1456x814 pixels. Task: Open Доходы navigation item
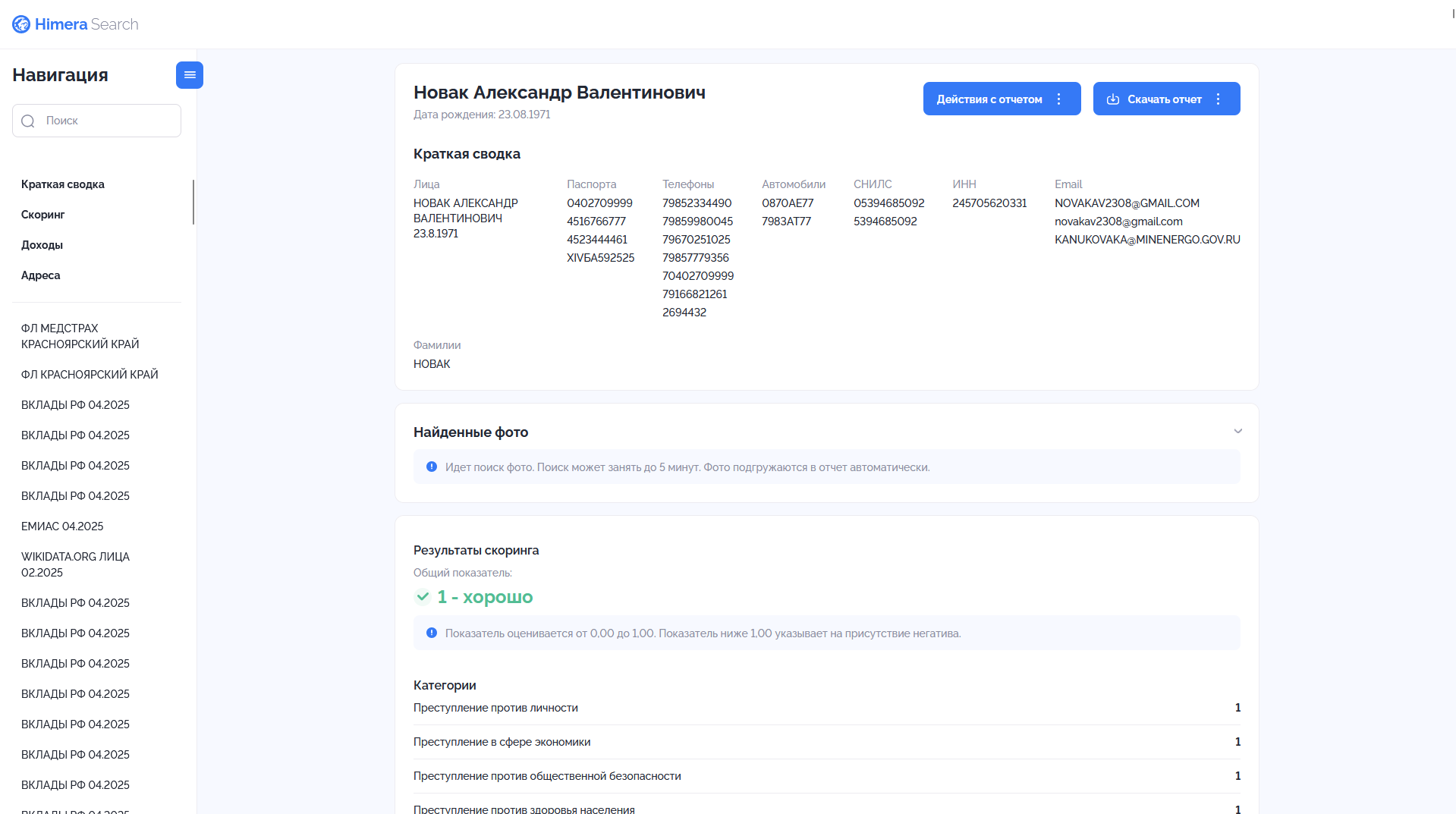(42, 245)
